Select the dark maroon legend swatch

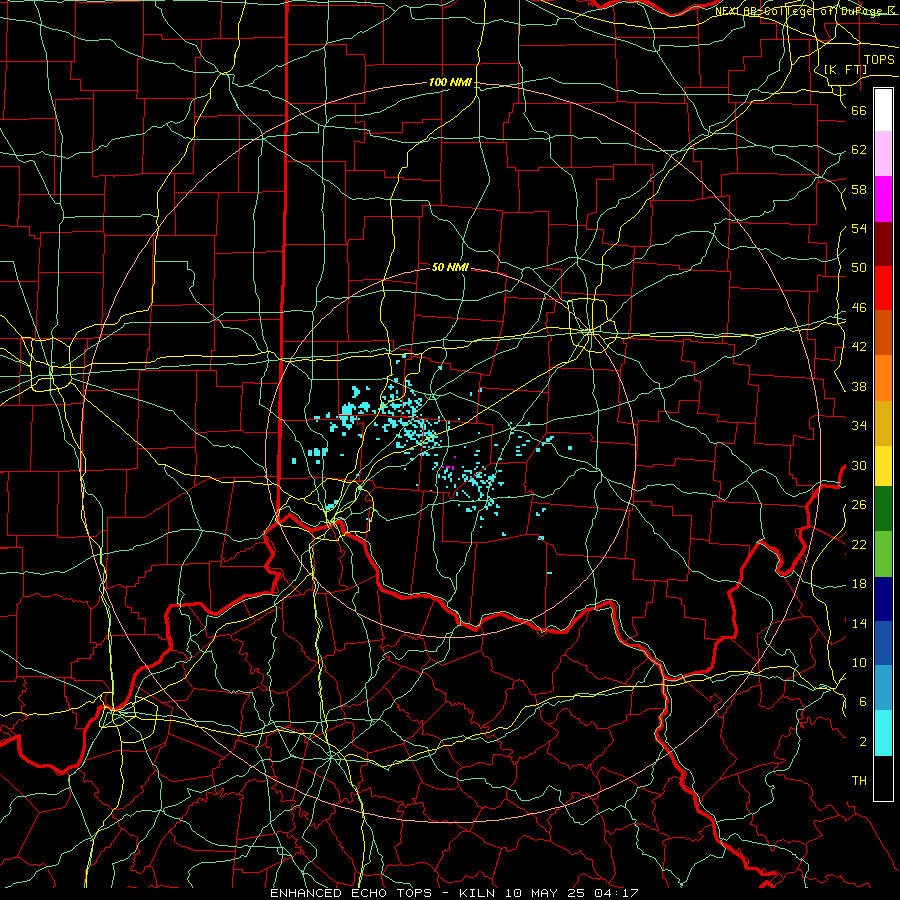(x=883, y=244)
